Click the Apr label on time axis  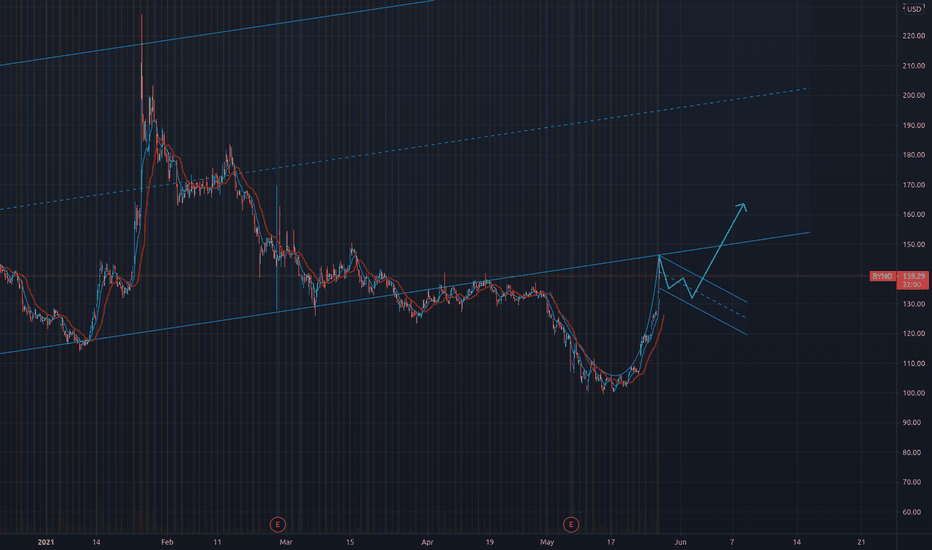(427, 542)
